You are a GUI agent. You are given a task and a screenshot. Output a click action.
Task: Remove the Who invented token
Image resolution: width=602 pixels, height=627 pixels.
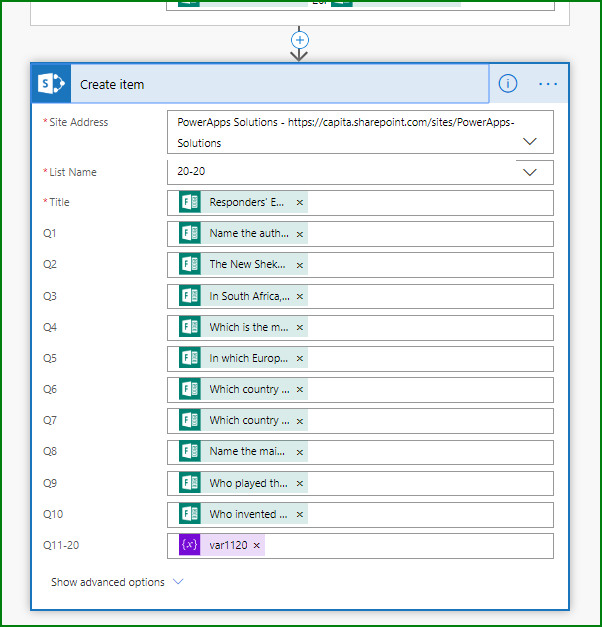tap(300, 515)
